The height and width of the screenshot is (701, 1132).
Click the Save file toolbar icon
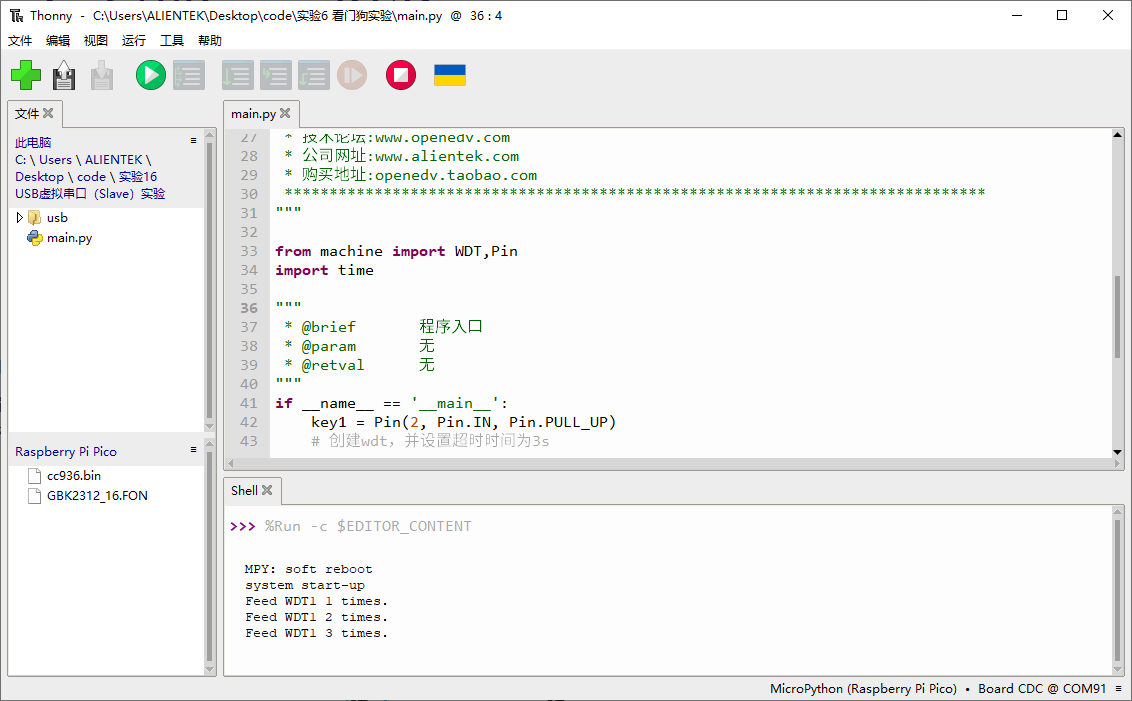[x=102, y=75]
